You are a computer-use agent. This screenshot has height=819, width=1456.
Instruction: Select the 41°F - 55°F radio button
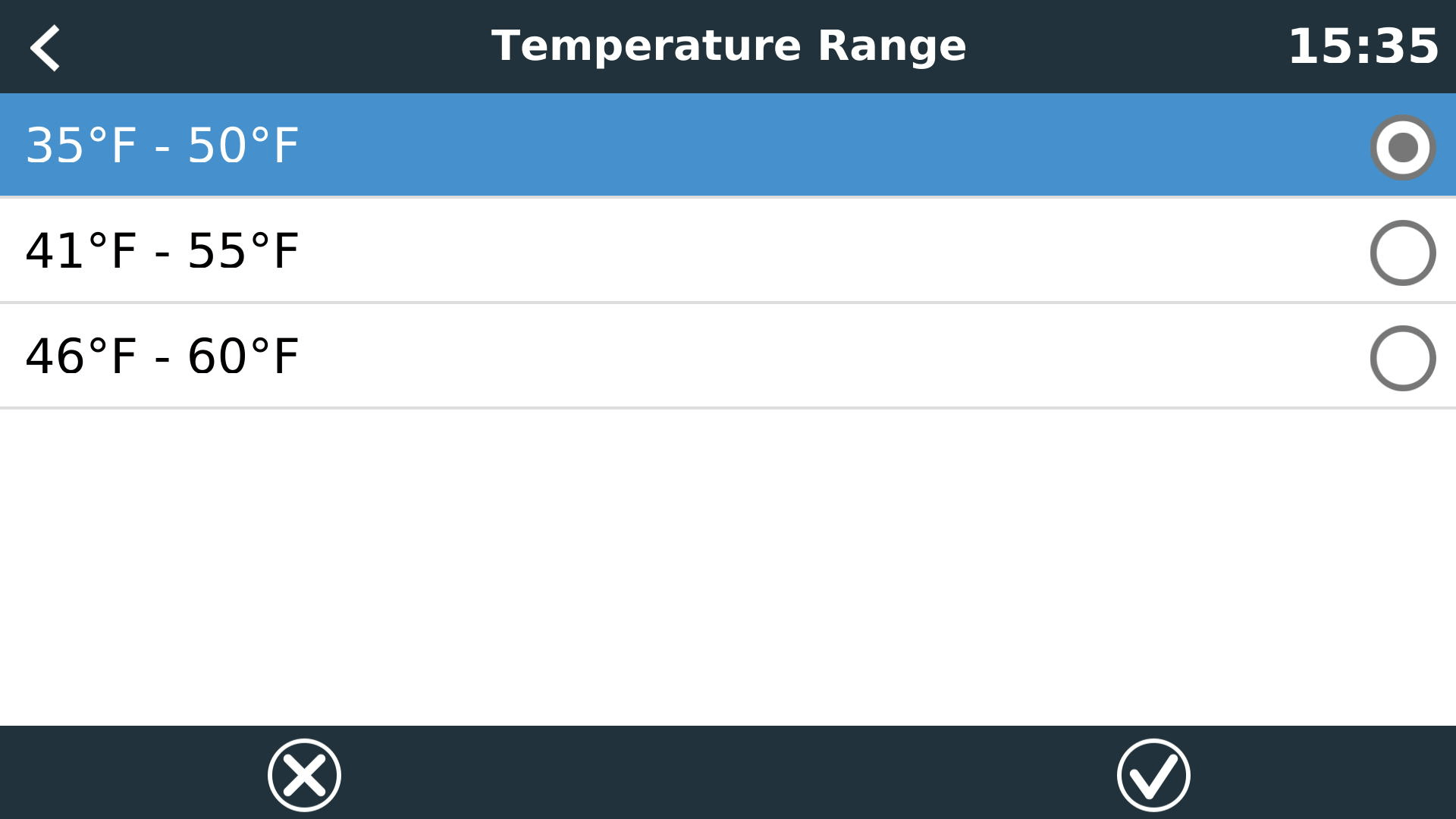1402,253
